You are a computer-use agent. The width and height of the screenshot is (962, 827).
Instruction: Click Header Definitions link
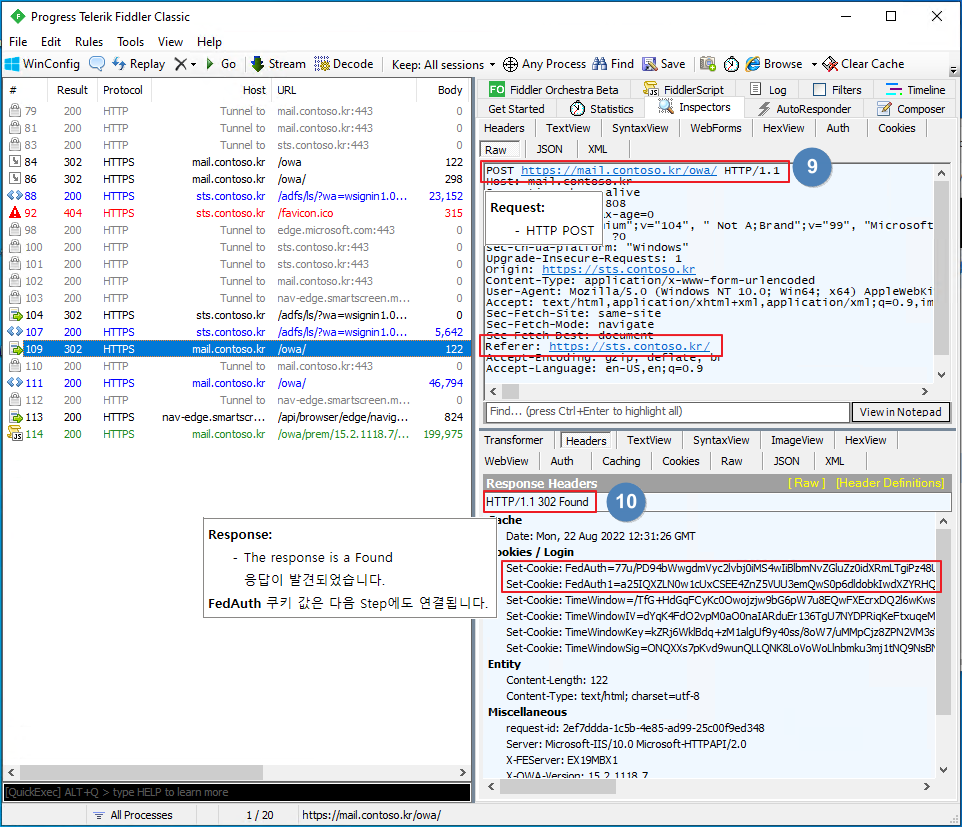[x=890, y=483]
